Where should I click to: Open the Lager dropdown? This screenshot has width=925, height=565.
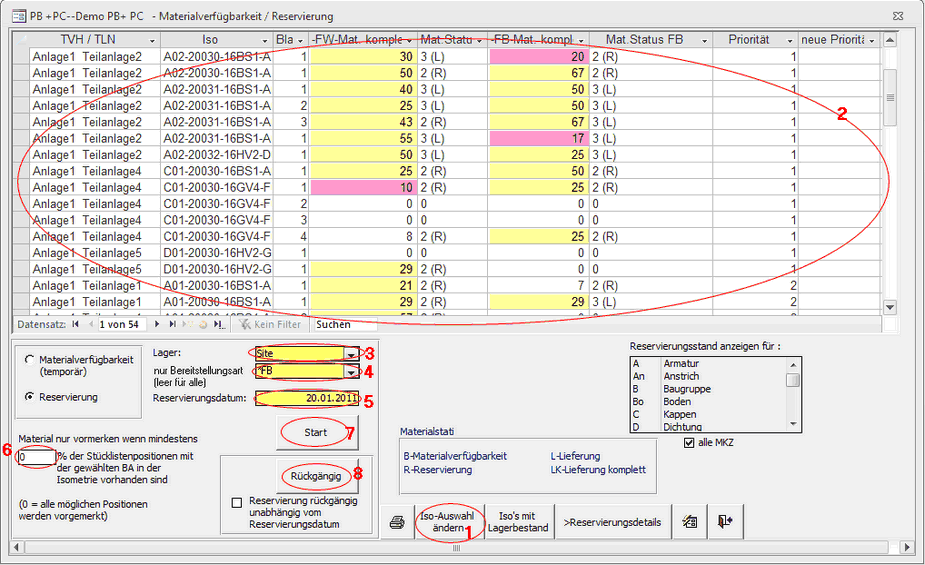tap(351, 353)
